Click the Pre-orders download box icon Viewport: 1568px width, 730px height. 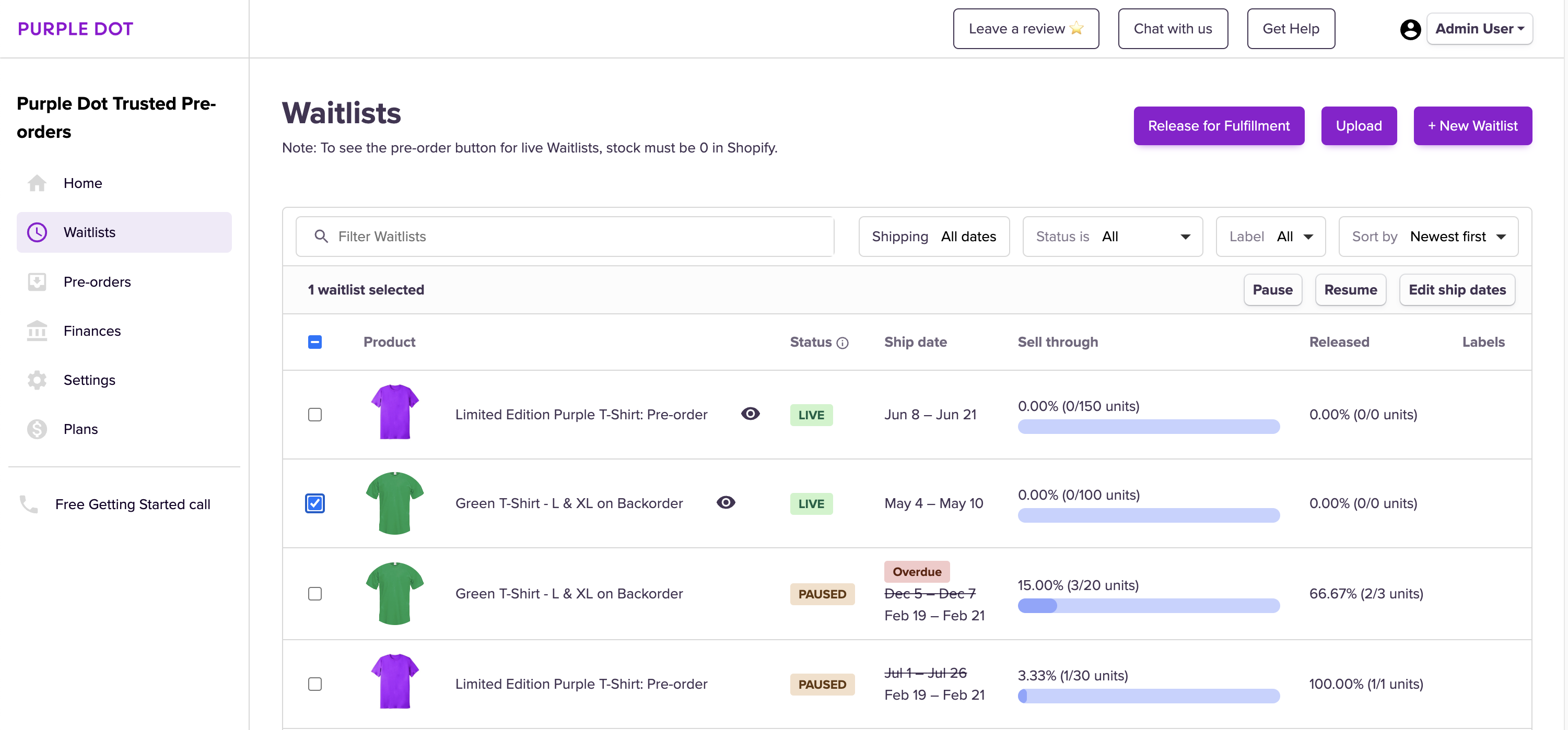pos(37,281)
